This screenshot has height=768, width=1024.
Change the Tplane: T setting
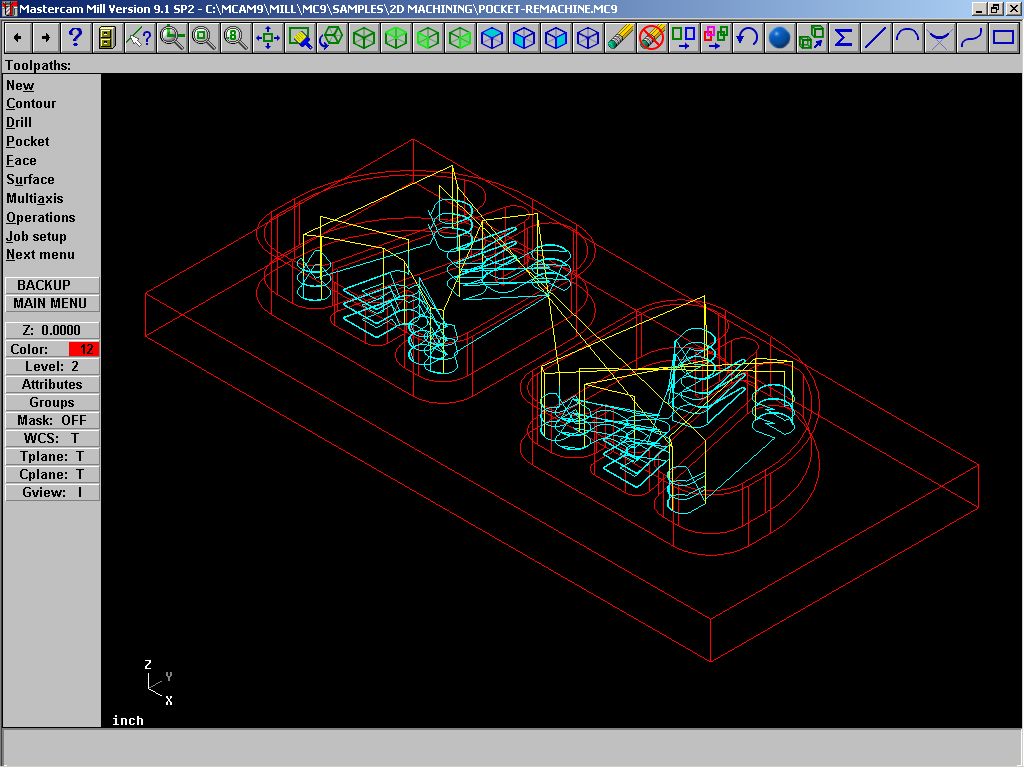click(52, 456)
